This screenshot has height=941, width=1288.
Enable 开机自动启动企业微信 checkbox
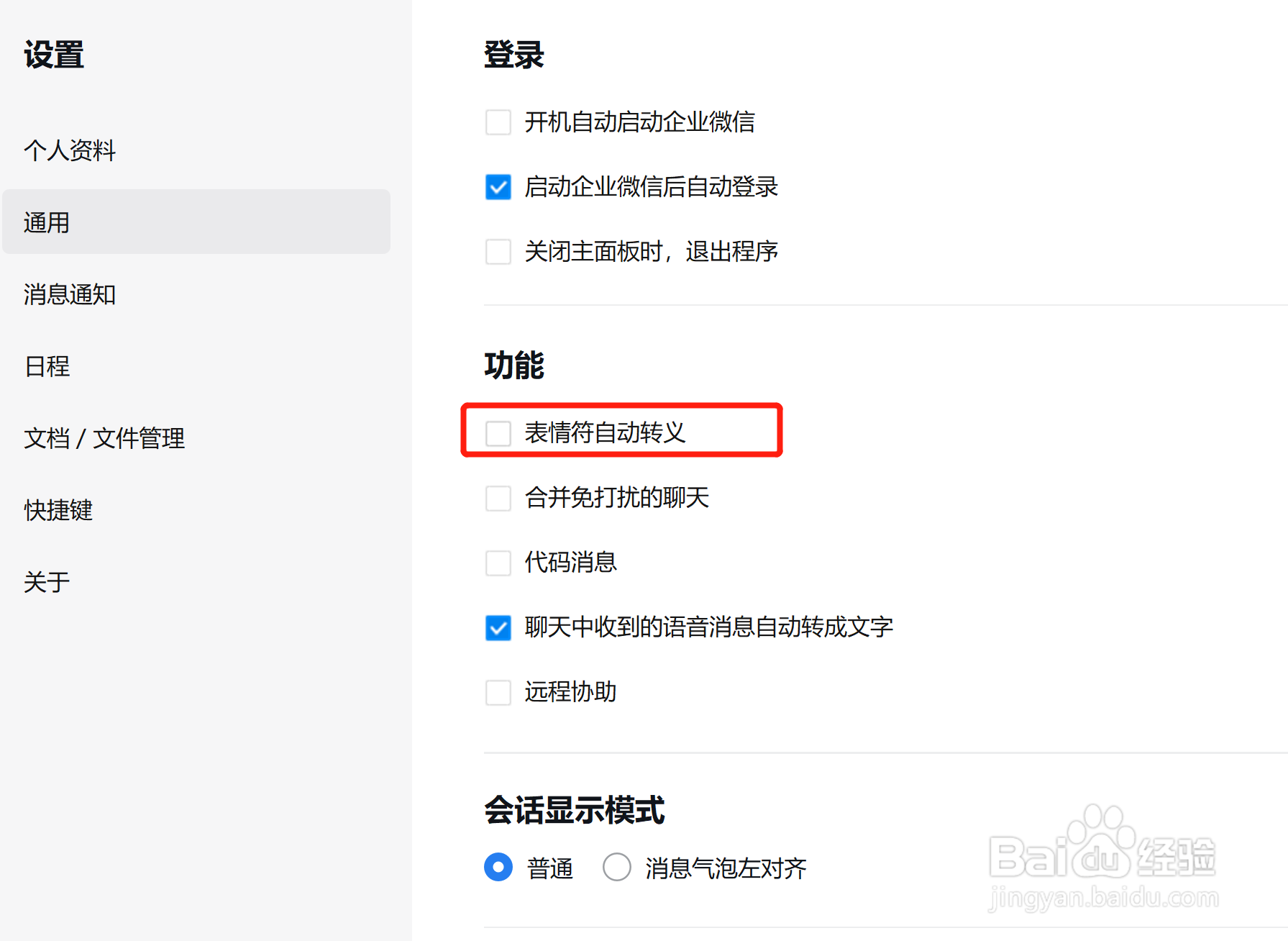(498, 122)
